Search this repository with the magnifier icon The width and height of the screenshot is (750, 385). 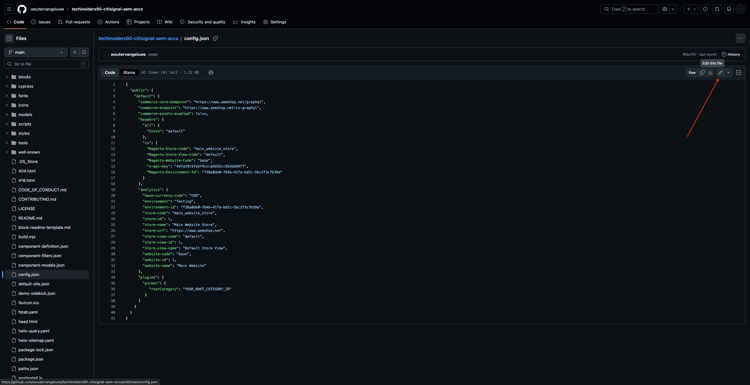pos(84,52)
